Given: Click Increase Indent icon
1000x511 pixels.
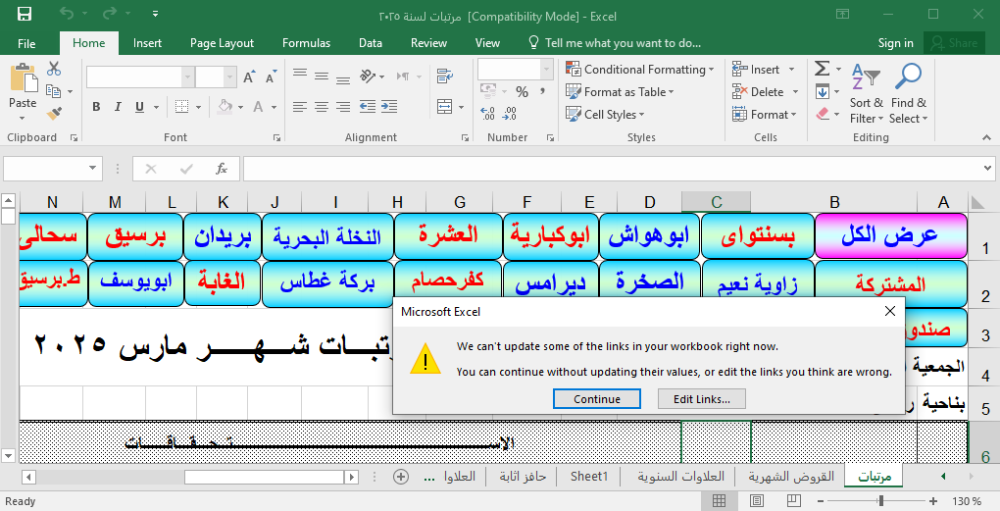Looking at the screenshot, I should [x=389, y=107].
